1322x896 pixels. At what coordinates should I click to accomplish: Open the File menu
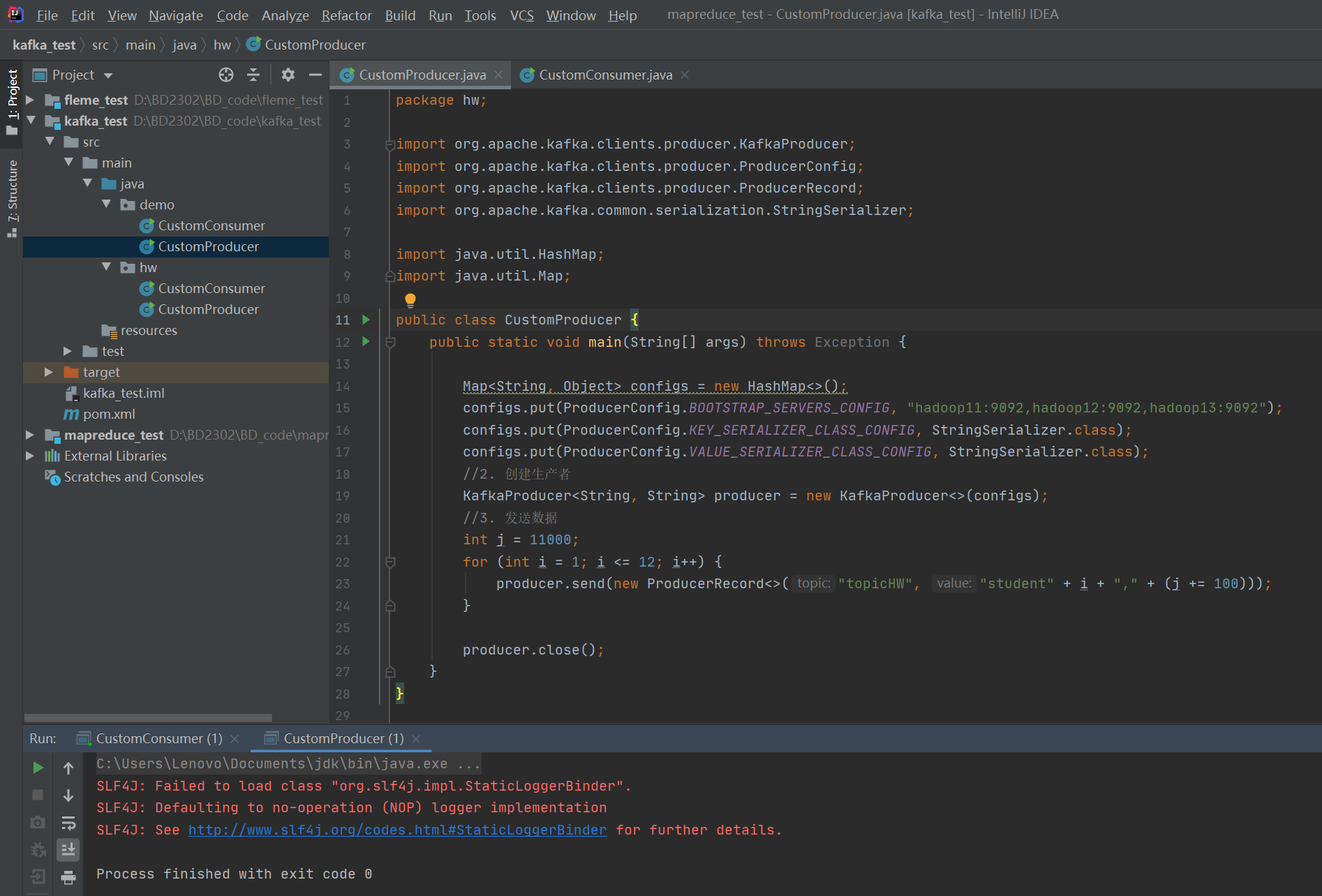(47, 15)
